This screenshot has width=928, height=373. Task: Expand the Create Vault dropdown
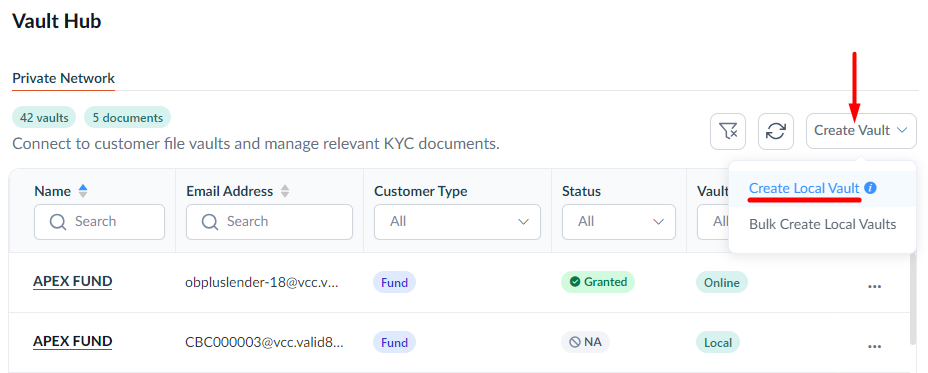(861, 131)
